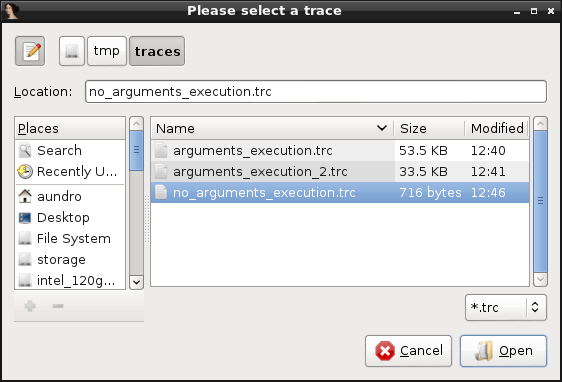
Task: Select arguments_execution_2.trc file
Action: [x=340, y=172]
